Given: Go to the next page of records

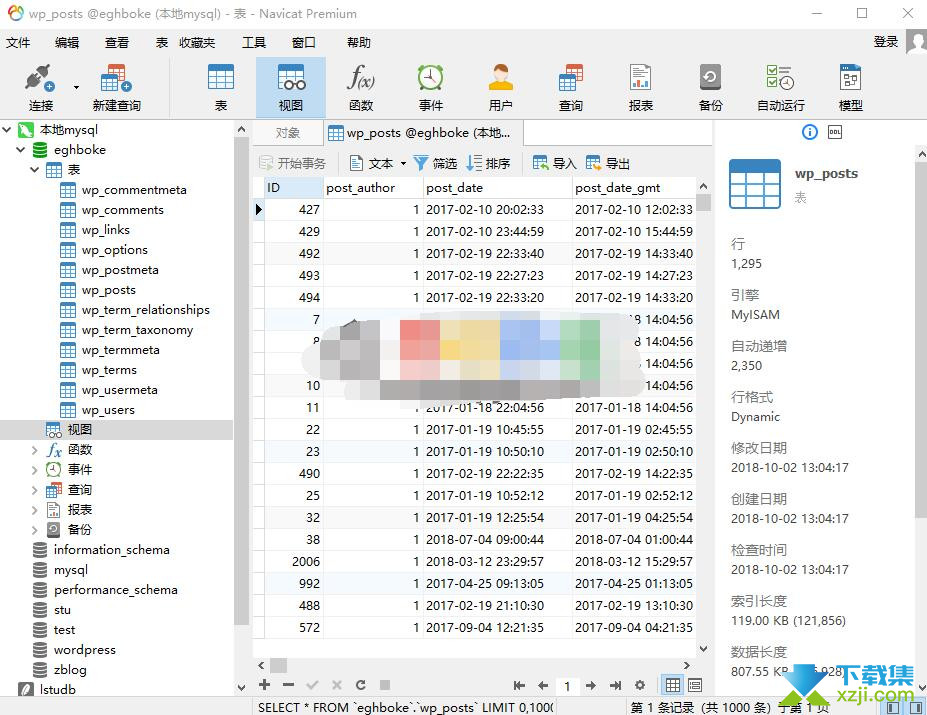Looking at the screenshot, I should (591, 685).
